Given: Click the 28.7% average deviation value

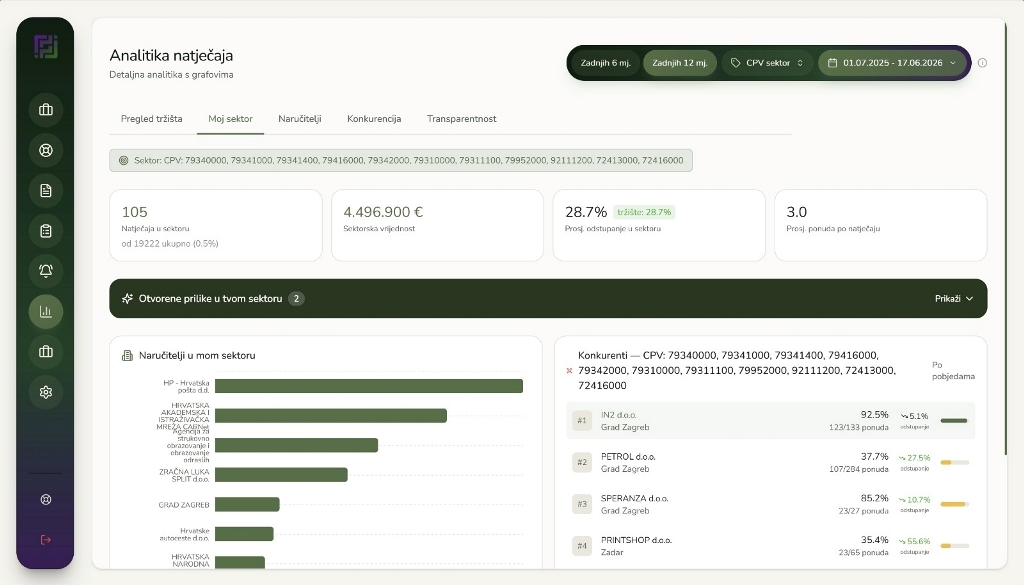Looking at the screenshot, I should (586, 212).
